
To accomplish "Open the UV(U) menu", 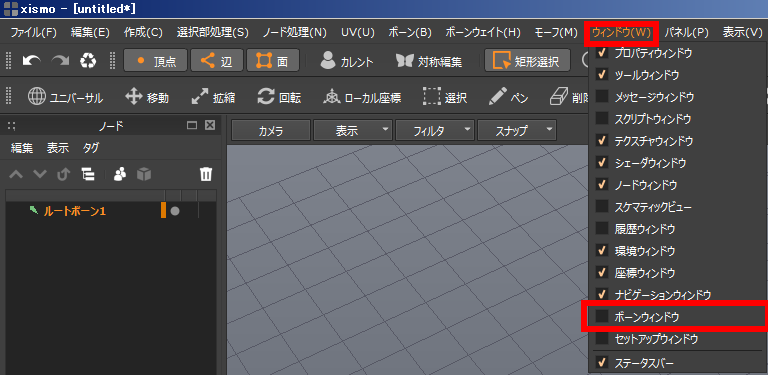I will tap(358, 33).
